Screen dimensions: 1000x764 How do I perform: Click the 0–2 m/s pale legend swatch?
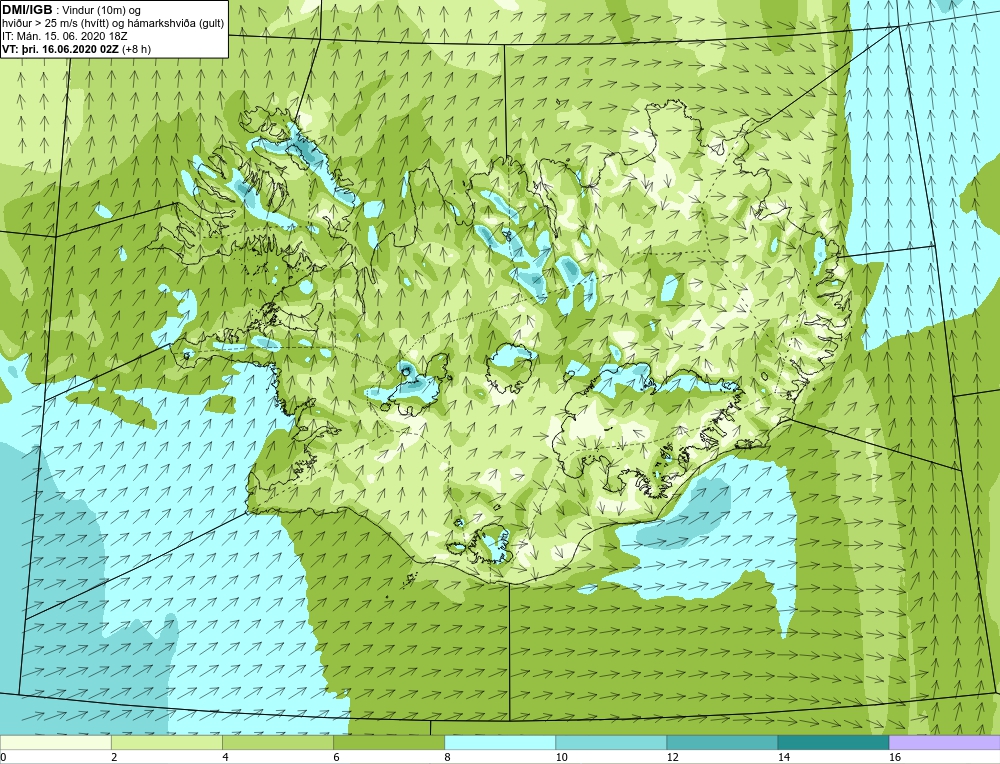(55, 742)
